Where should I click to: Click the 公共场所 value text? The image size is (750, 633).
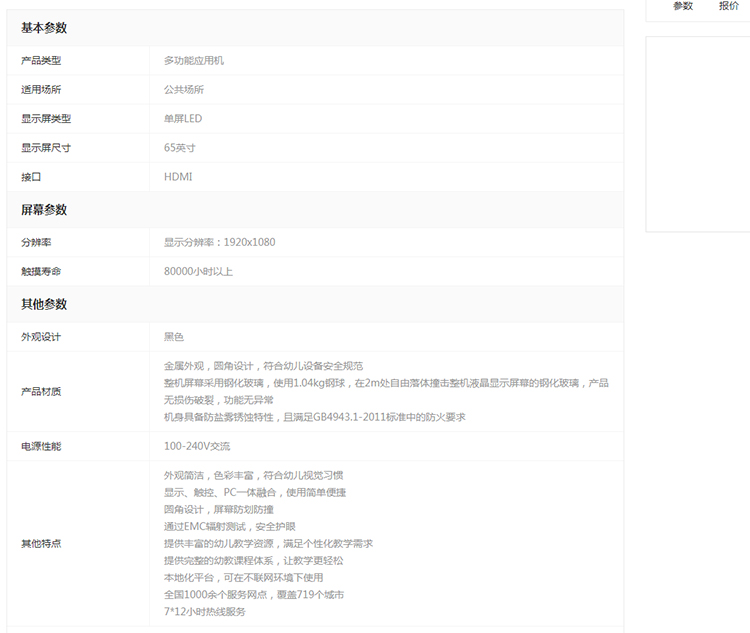click(x=184, y=90)
